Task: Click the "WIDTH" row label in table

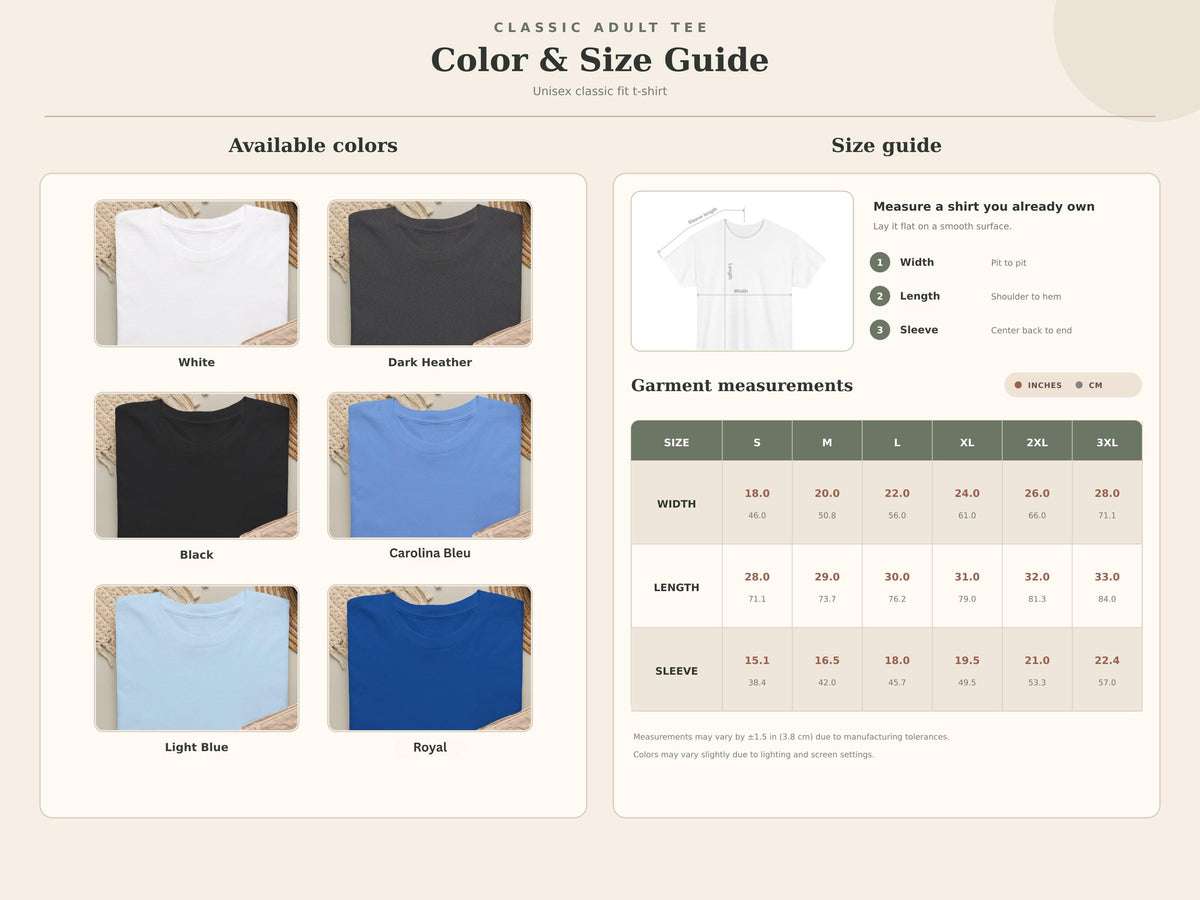Action: click(x=677, y=504)
